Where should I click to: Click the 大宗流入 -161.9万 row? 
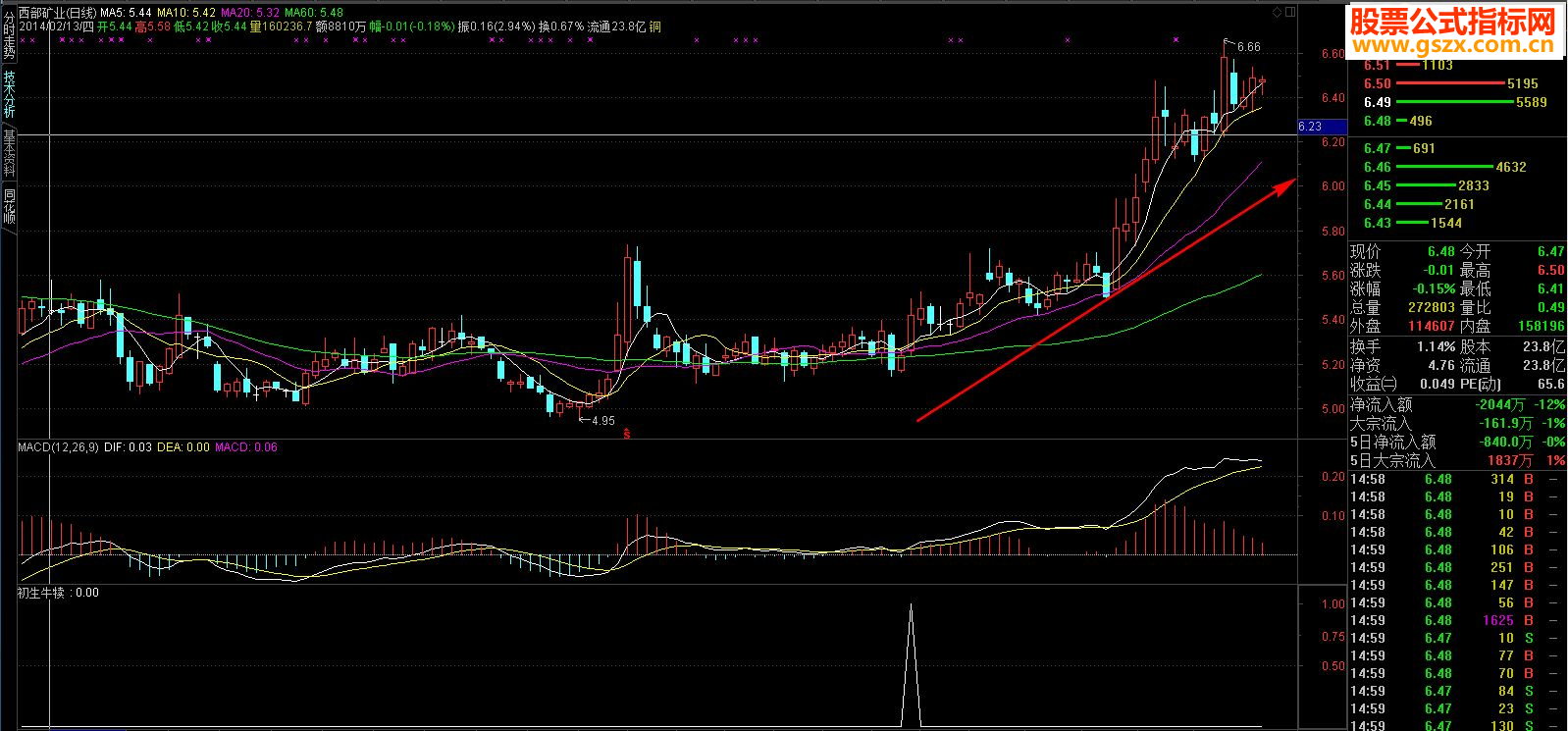click(x=1457, y=424)
